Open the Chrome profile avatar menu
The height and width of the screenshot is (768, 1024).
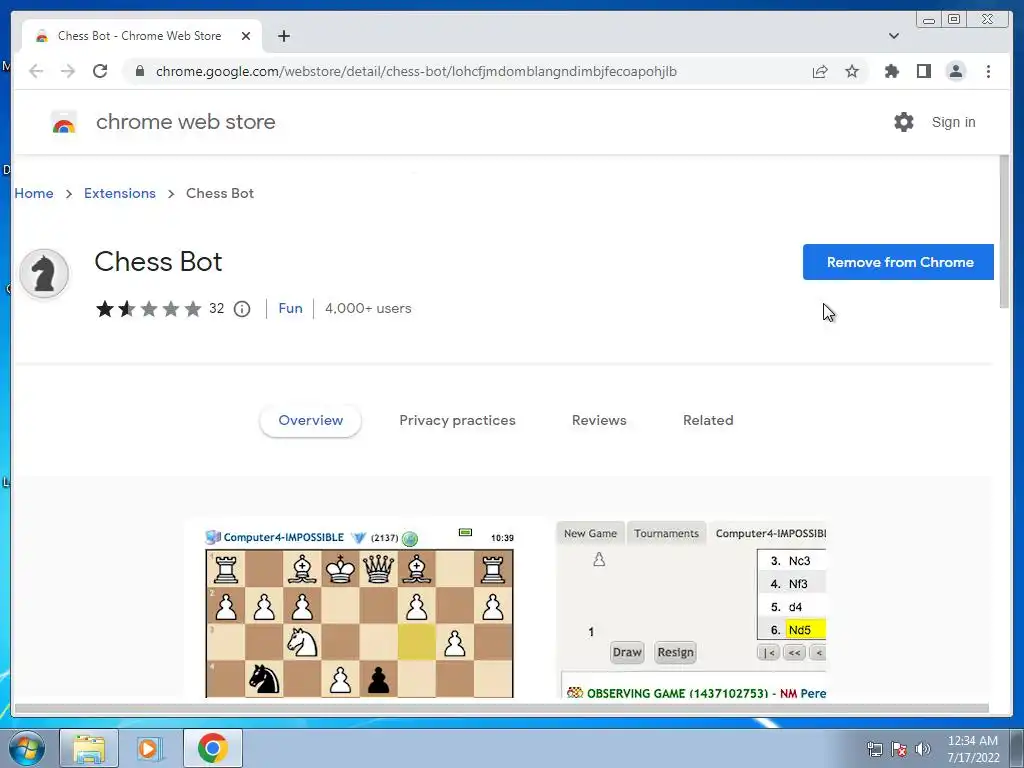click(x=955, y=71)
